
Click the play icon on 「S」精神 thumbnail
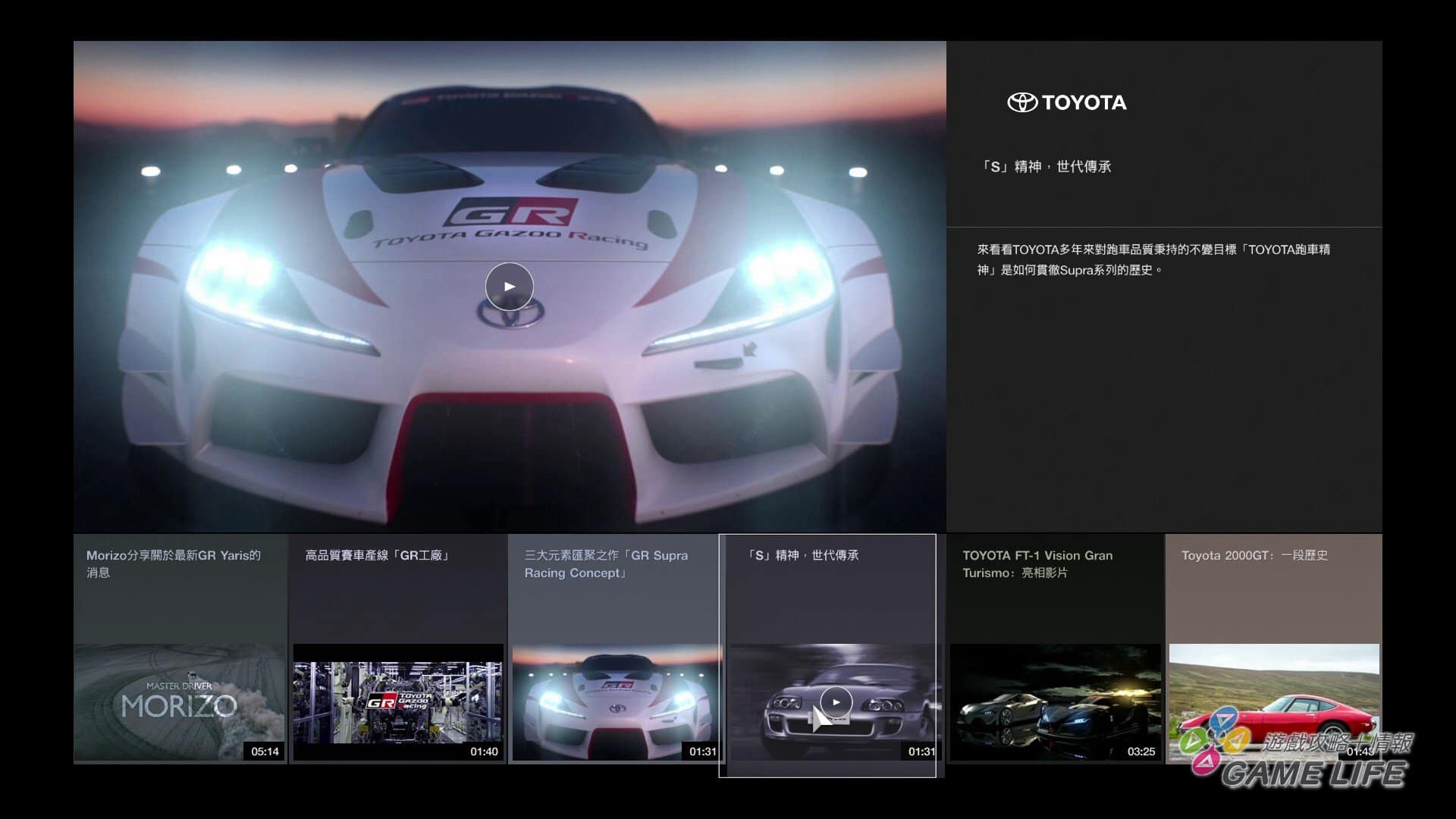(x=836, y=702)
